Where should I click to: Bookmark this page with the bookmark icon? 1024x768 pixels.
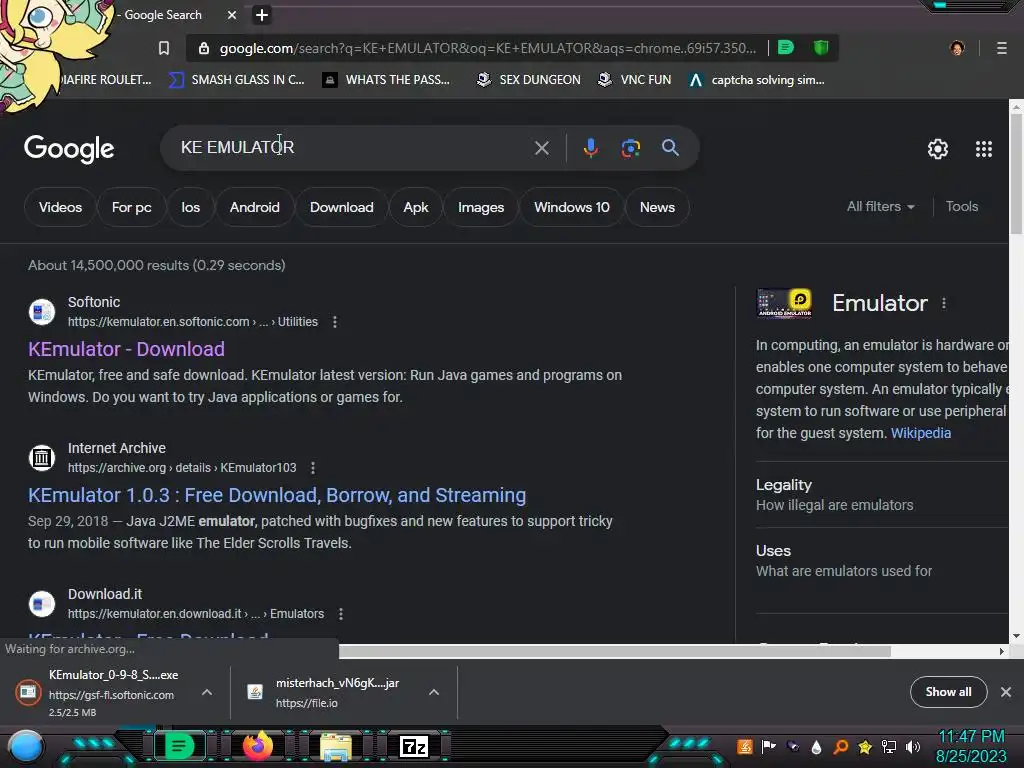164,48
